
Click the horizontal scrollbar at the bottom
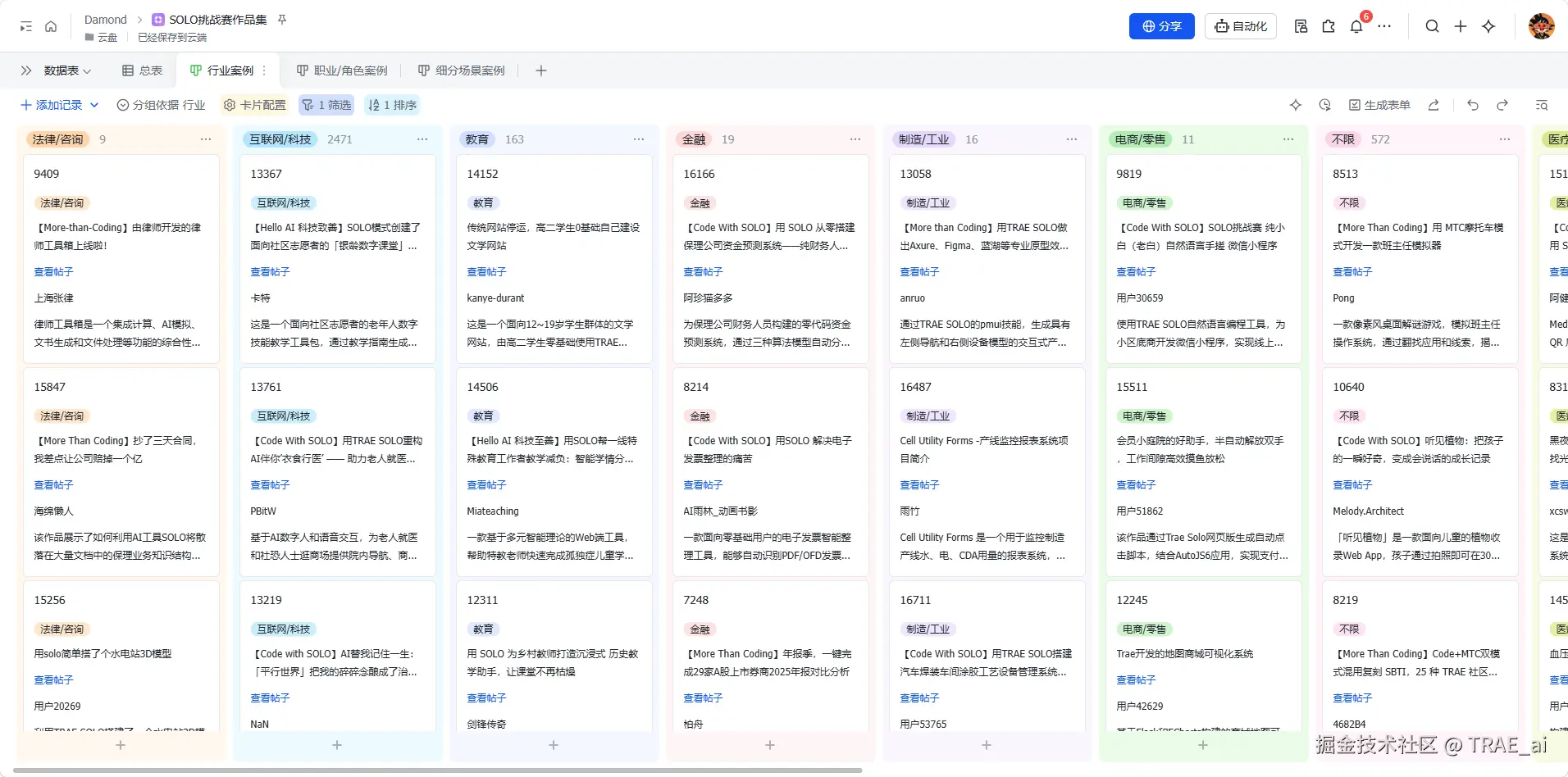[438, 770]
